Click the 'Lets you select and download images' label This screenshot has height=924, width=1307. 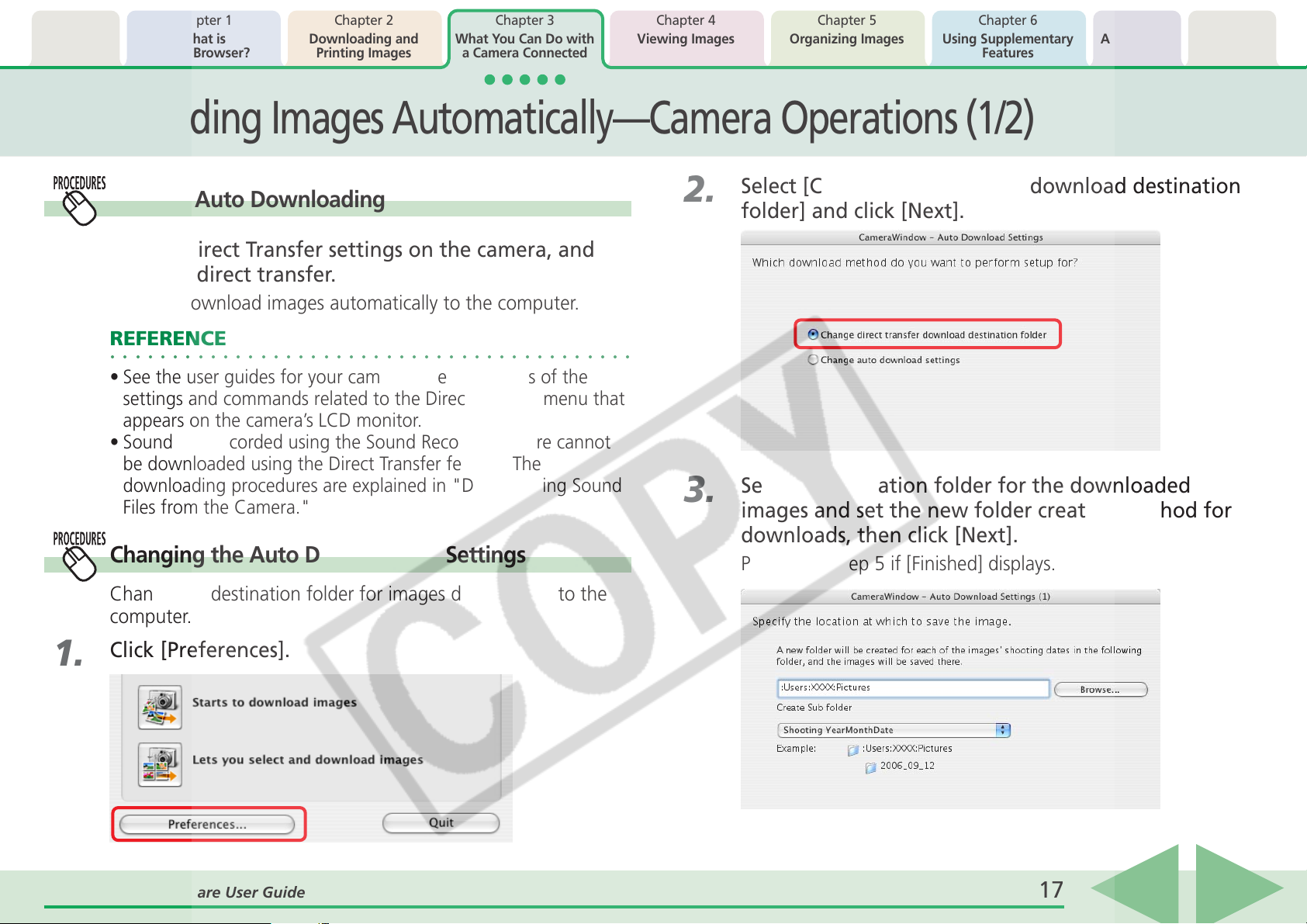click(x=307, y=760)
